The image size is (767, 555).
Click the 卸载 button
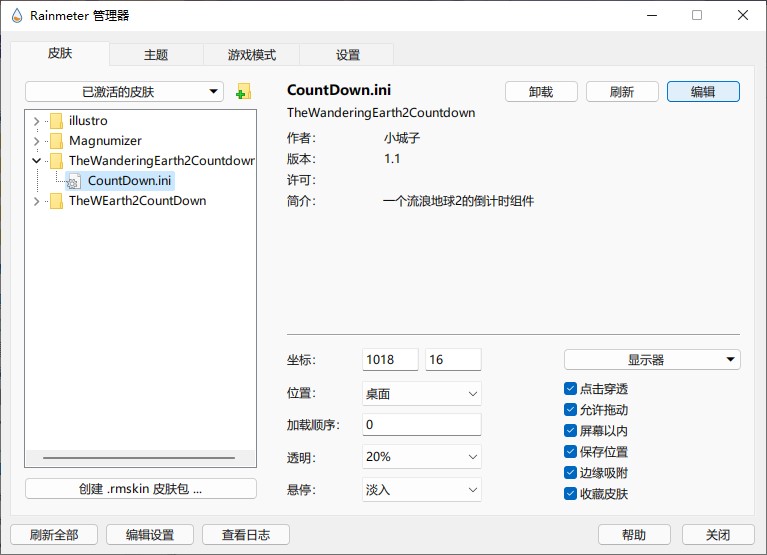[541, 91]
